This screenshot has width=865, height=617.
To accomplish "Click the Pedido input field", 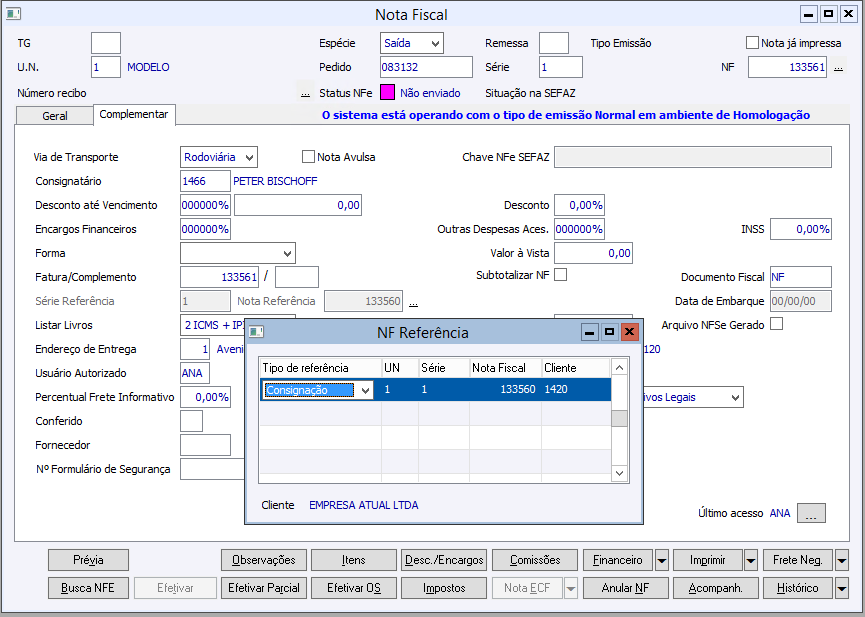I will (x=425, y=67).
